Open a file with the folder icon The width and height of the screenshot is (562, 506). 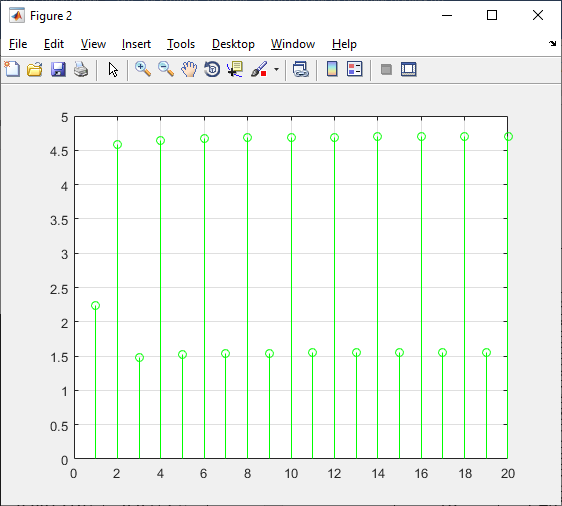tap(35, 69)
